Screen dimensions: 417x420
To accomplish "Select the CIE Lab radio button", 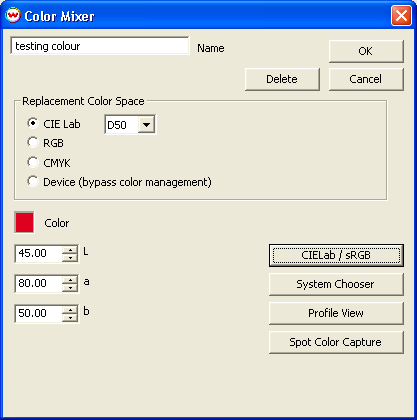I will 33,123.
